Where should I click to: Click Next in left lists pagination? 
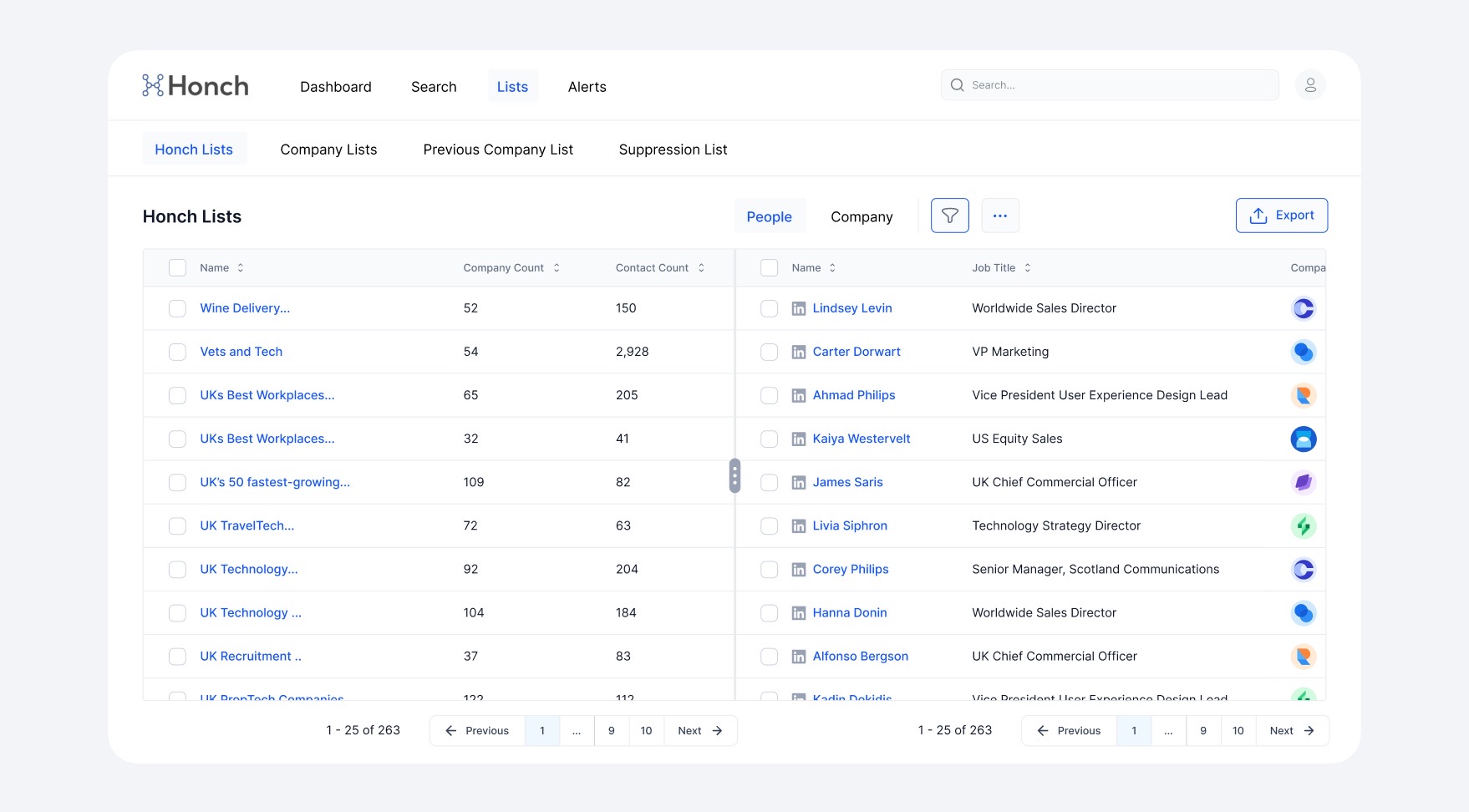700,731
